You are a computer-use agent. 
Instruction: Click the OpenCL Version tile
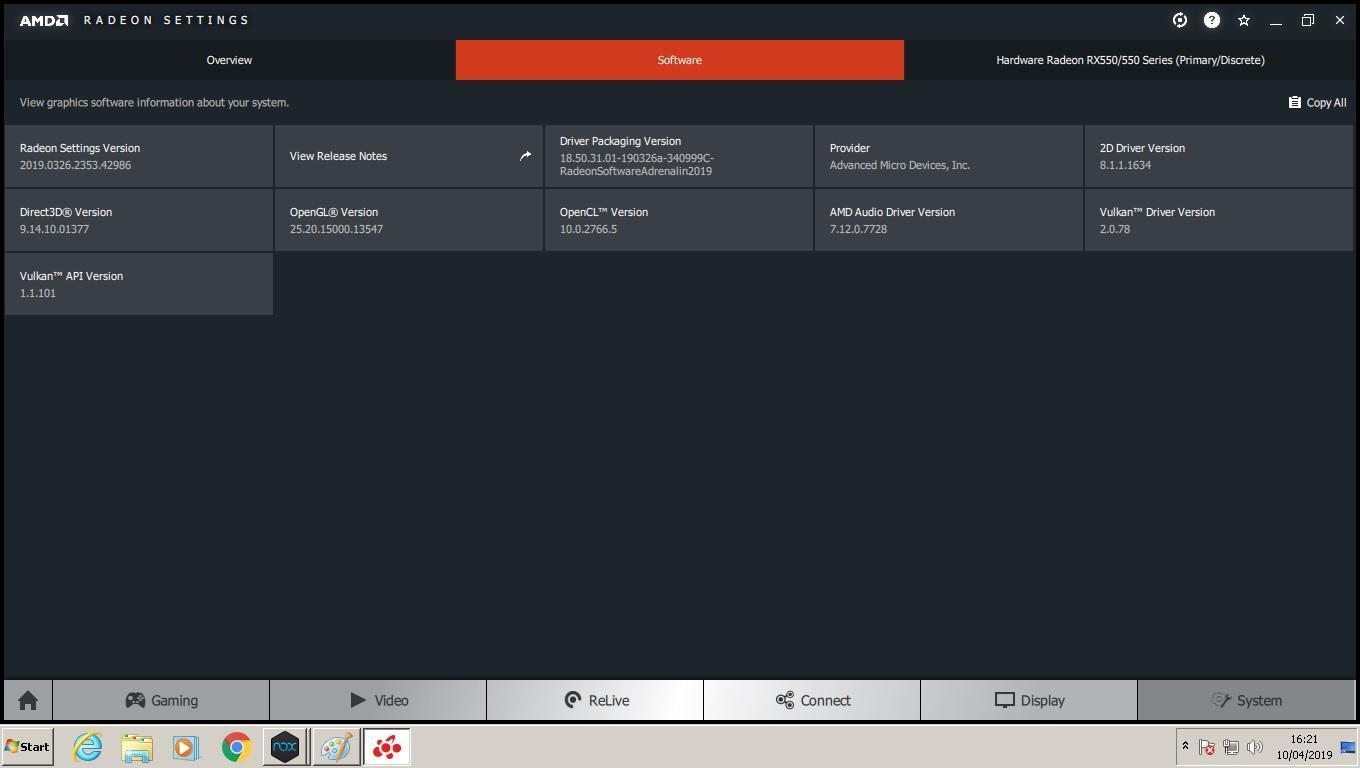point(679,220)
